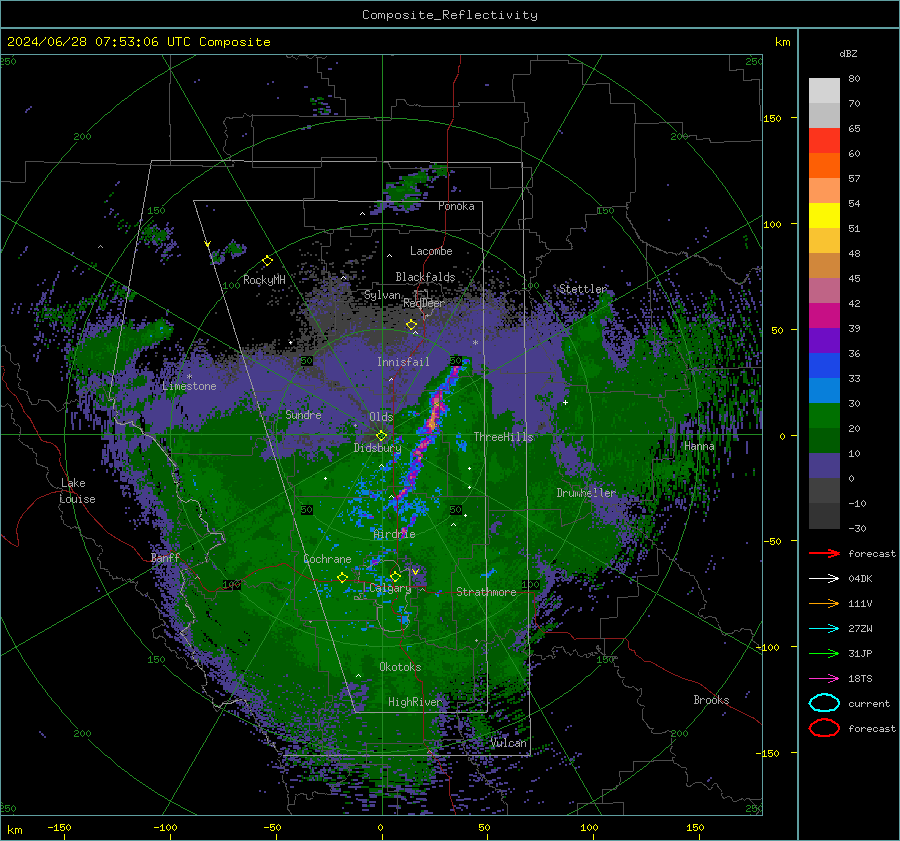Click the Hanna city label

click(x=699, y=446)
